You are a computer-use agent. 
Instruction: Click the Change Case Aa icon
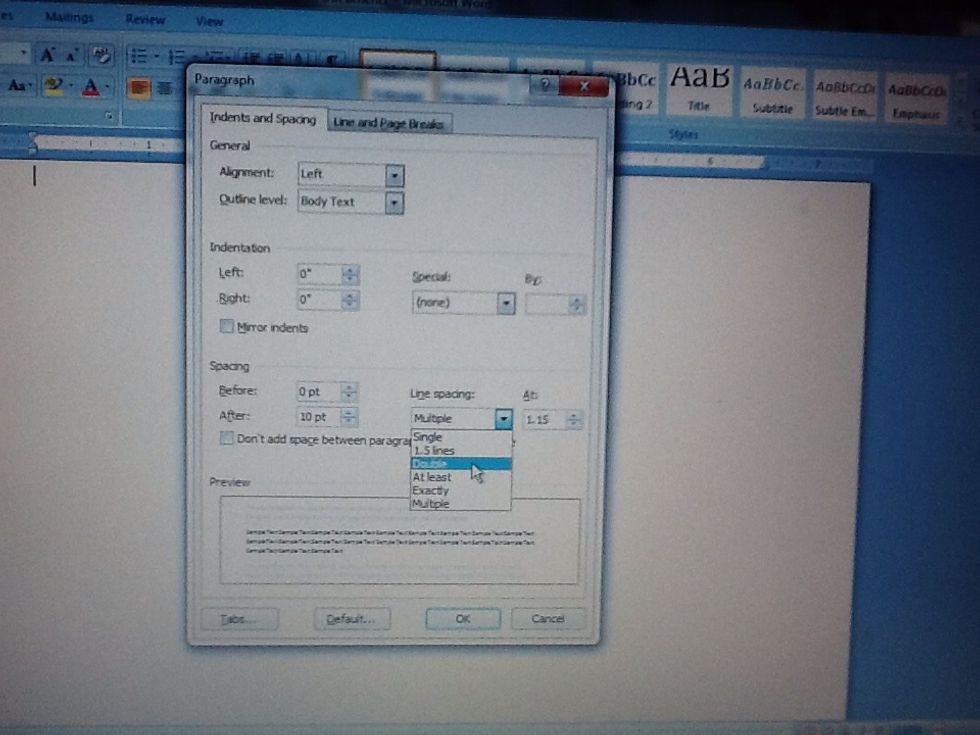[x=17, y=87]
